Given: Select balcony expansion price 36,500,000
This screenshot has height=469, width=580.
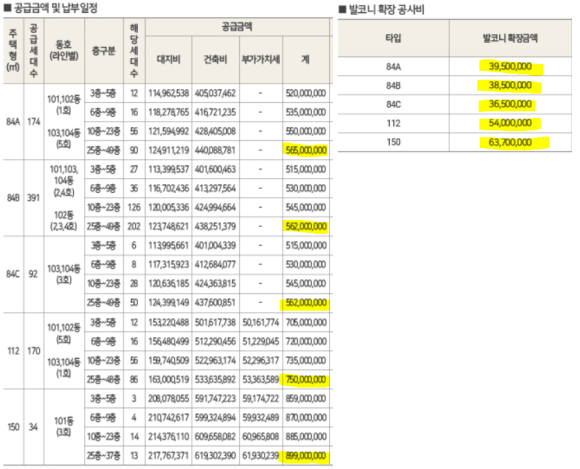Looking at the screenshot, I should click(510, 104).
